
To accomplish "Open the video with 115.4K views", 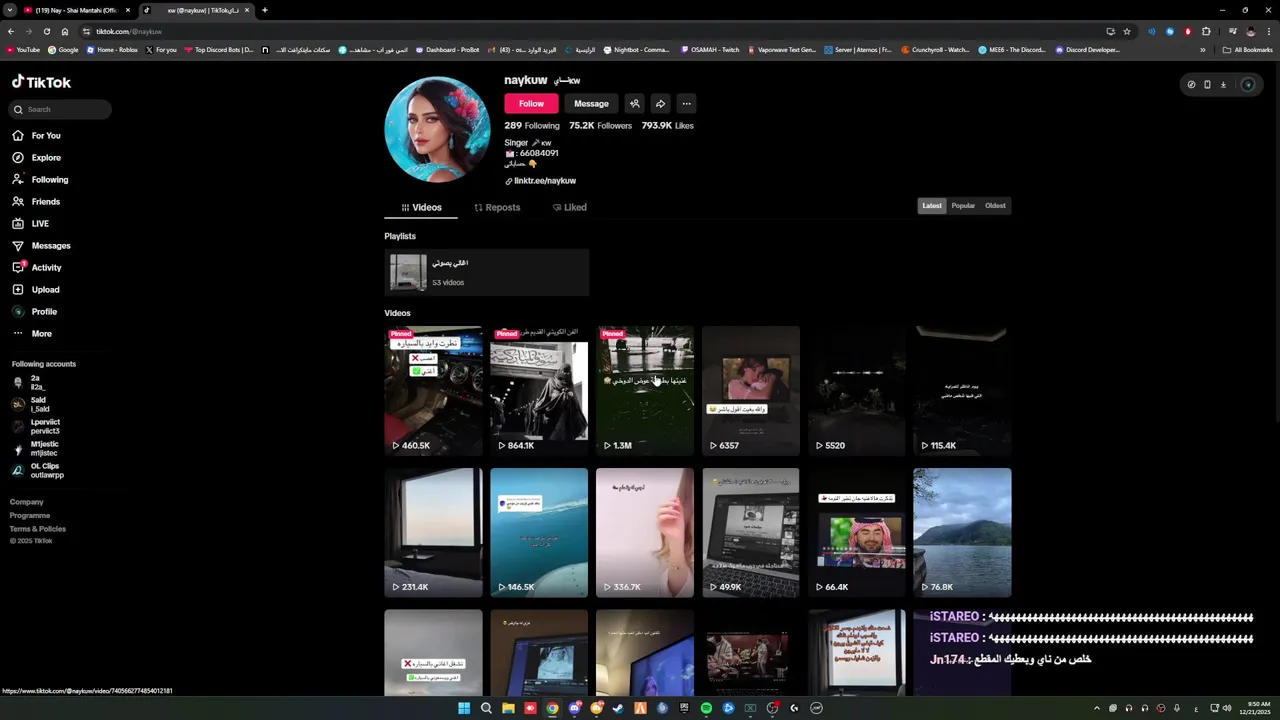I will coord(963,390).
